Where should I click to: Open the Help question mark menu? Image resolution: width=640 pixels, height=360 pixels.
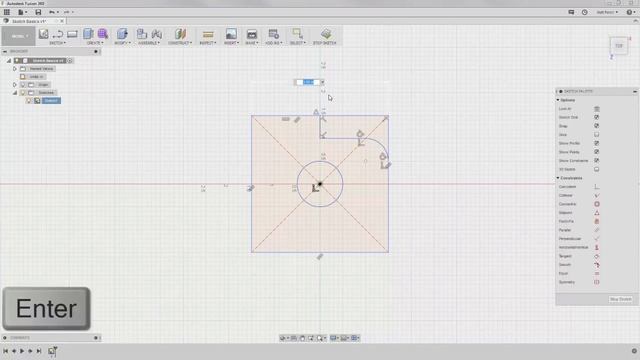(630, 12)
